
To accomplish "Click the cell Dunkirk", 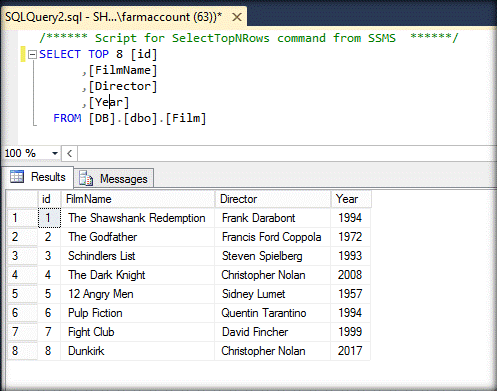I will coord(138,351).
